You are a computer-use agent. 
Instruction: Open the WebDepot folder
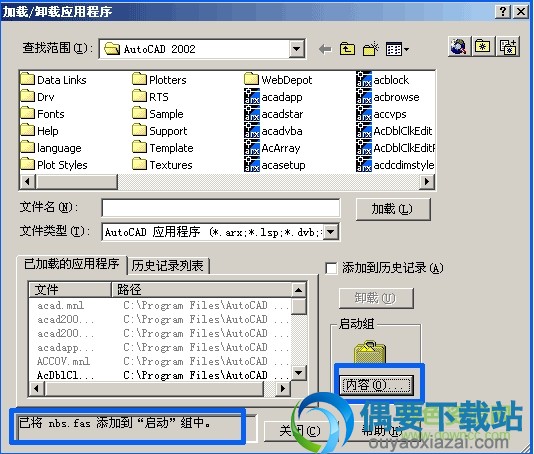(278, 80)
